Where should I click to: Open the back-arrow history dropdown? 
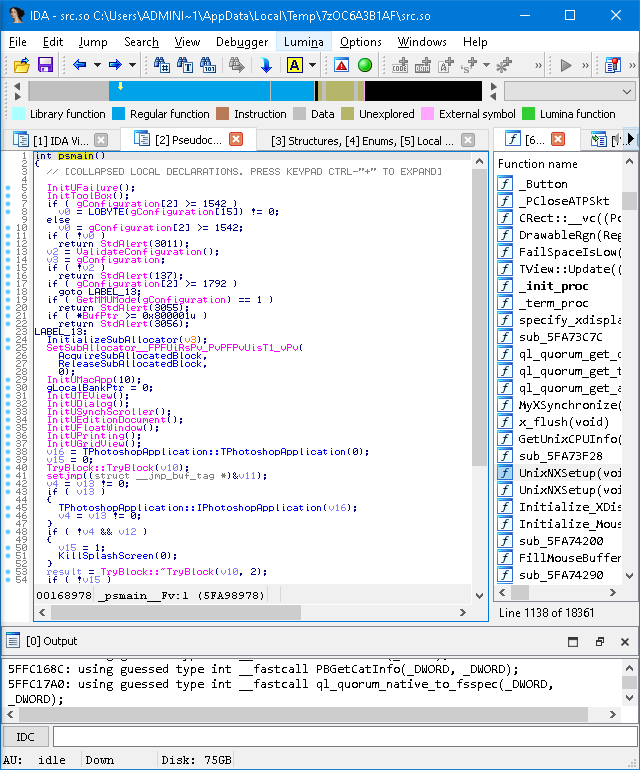pos(97,65)
